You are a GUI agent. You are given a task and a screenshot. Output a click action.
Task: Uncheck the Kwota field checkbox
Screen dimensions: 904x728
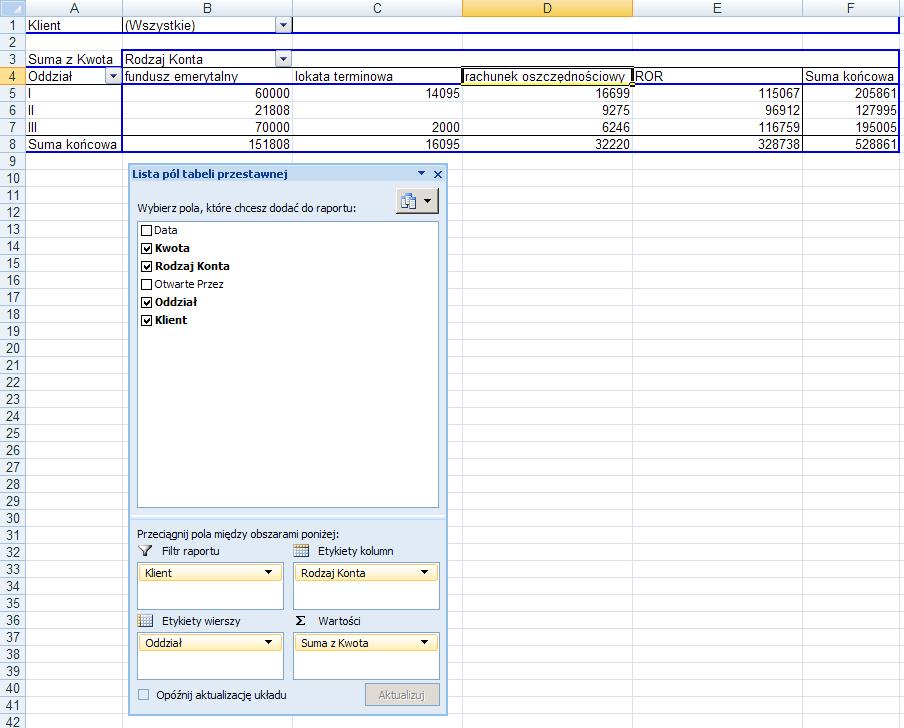pos(146,248)
